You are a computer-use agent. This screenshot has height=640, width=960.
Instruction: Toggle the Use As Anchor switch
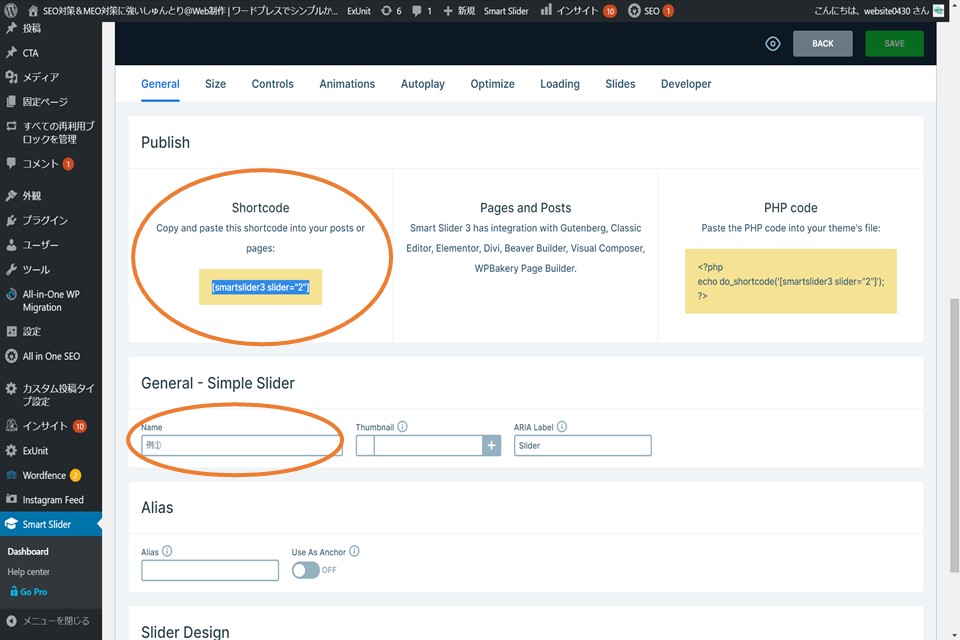click(x=306, y=570)
